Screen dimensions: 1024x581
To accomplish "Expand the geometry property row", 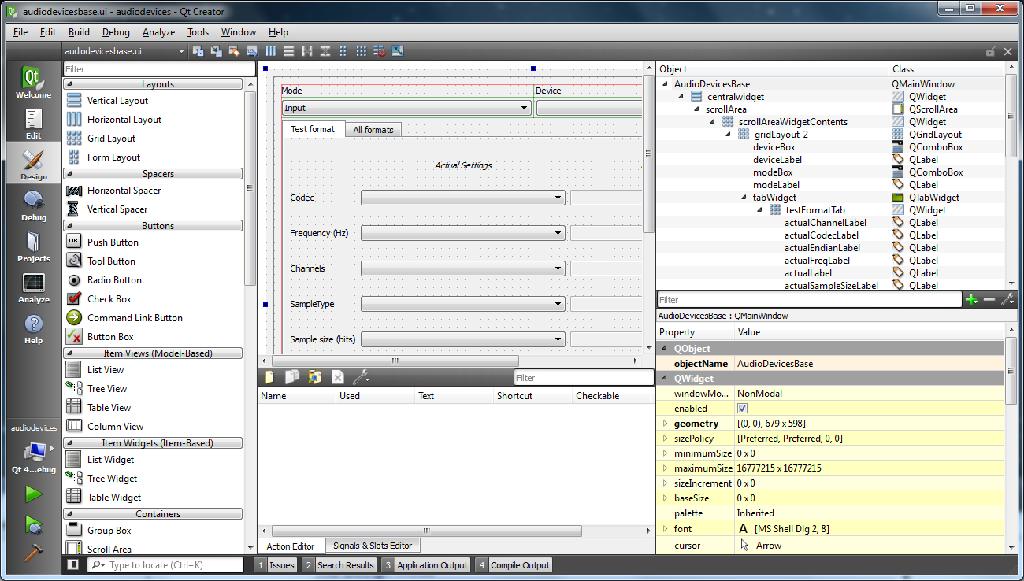I will [665, 424].
